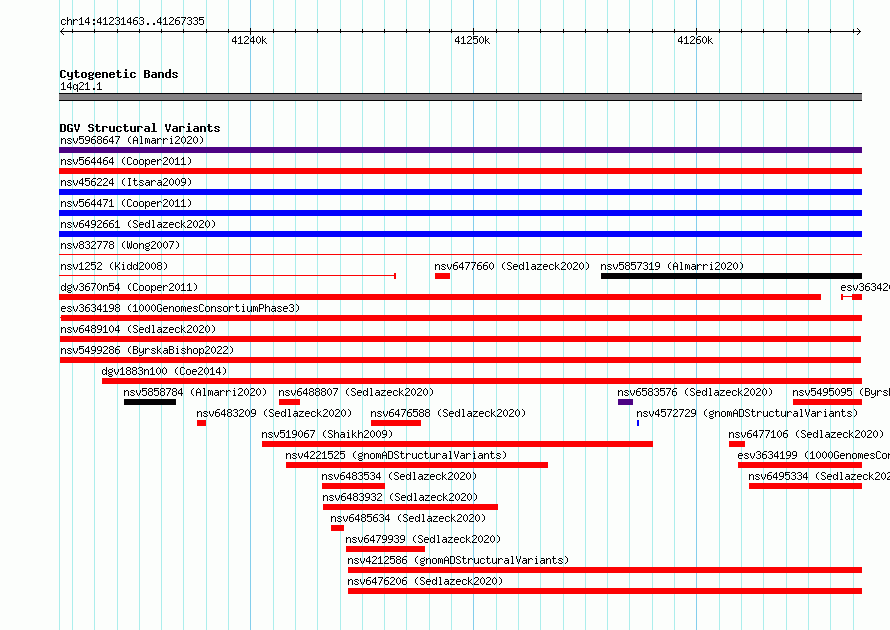Open the nsv5499286 (ByrskaBishop2022) label

(147, 350)
